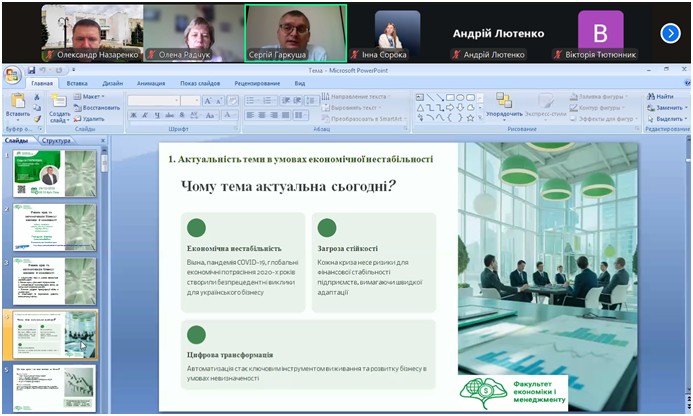Click the Paste (Вставить) icon

click(x=17, y=103)
